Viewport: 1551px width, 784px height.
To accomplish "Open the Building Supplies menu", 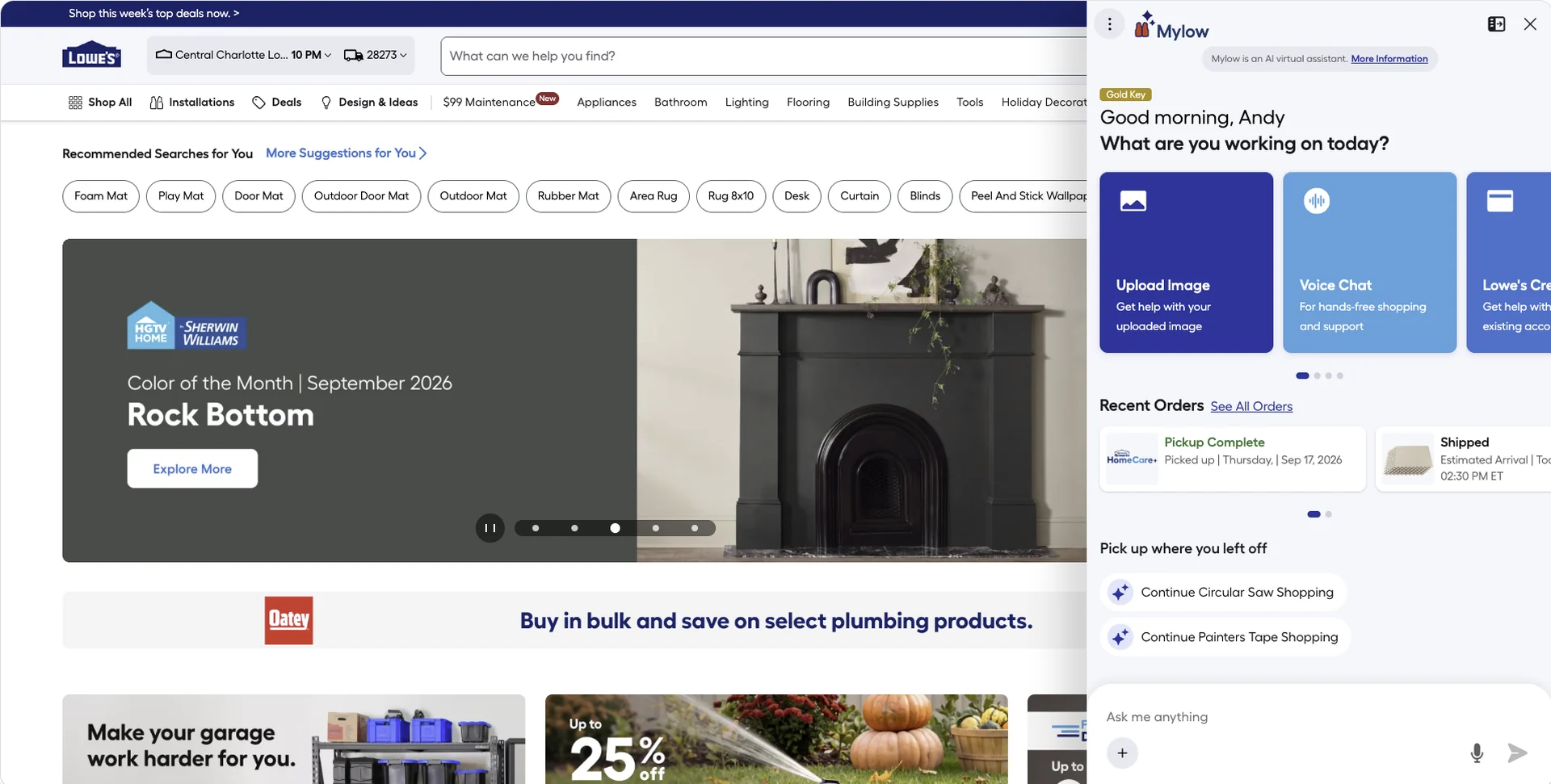I will click(x=893, y=103).
